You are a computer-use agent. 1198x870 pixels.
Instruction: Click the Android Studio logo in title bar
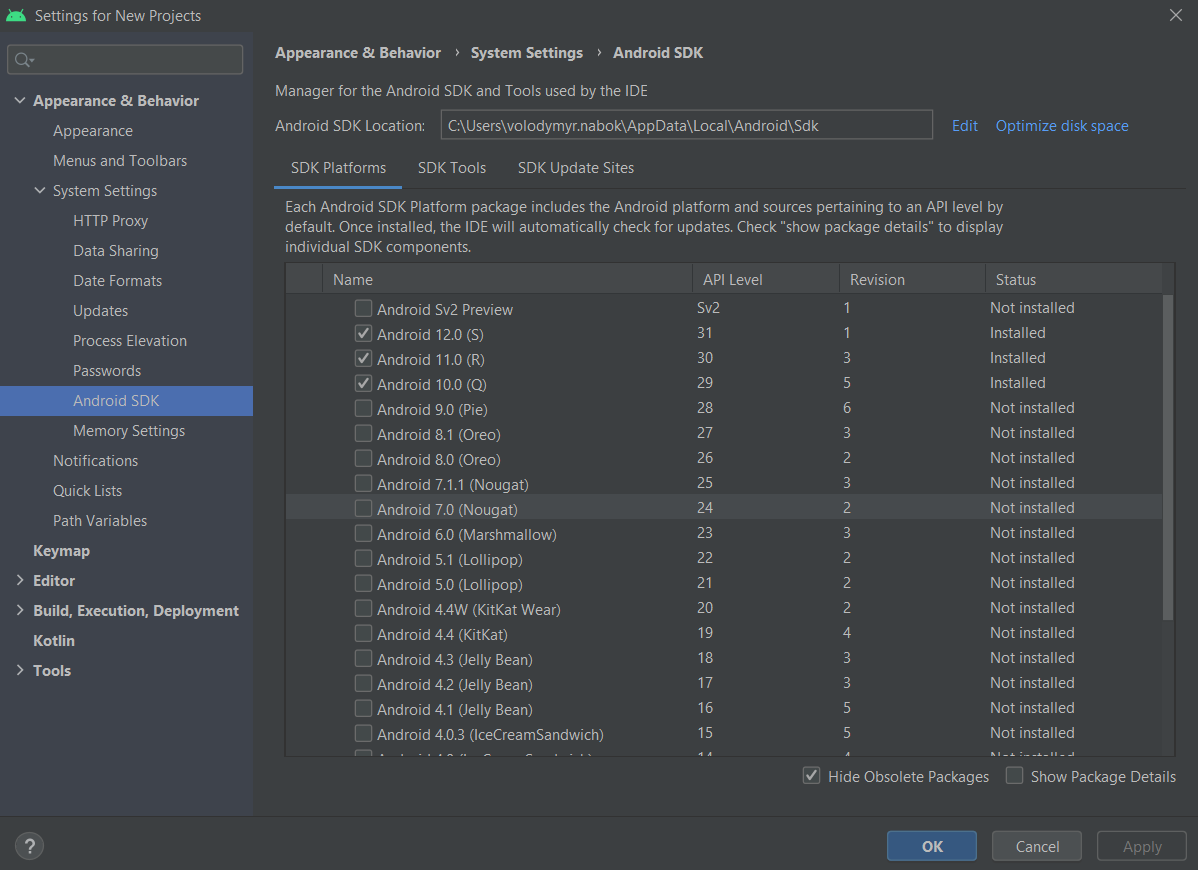(16, 15)
